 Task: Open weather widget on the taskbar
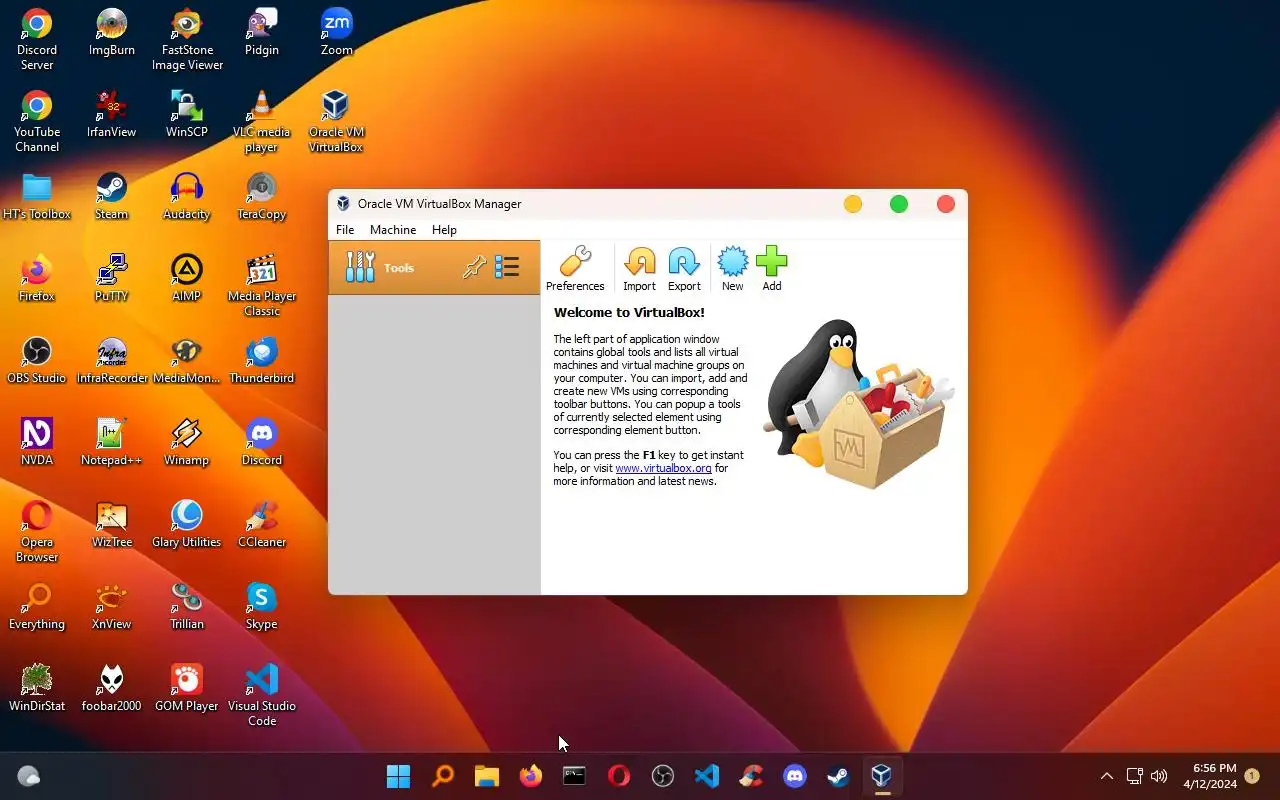(x=28, y=776)
